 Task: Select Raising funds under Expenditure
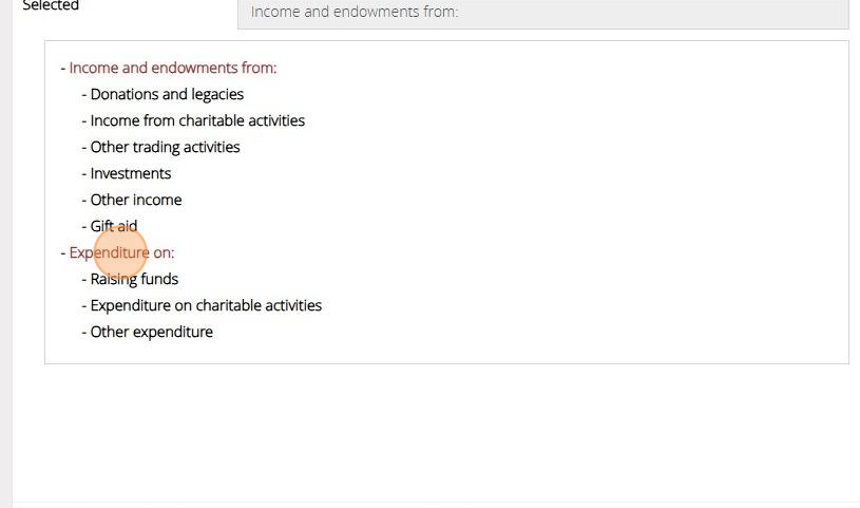point(134,279)
